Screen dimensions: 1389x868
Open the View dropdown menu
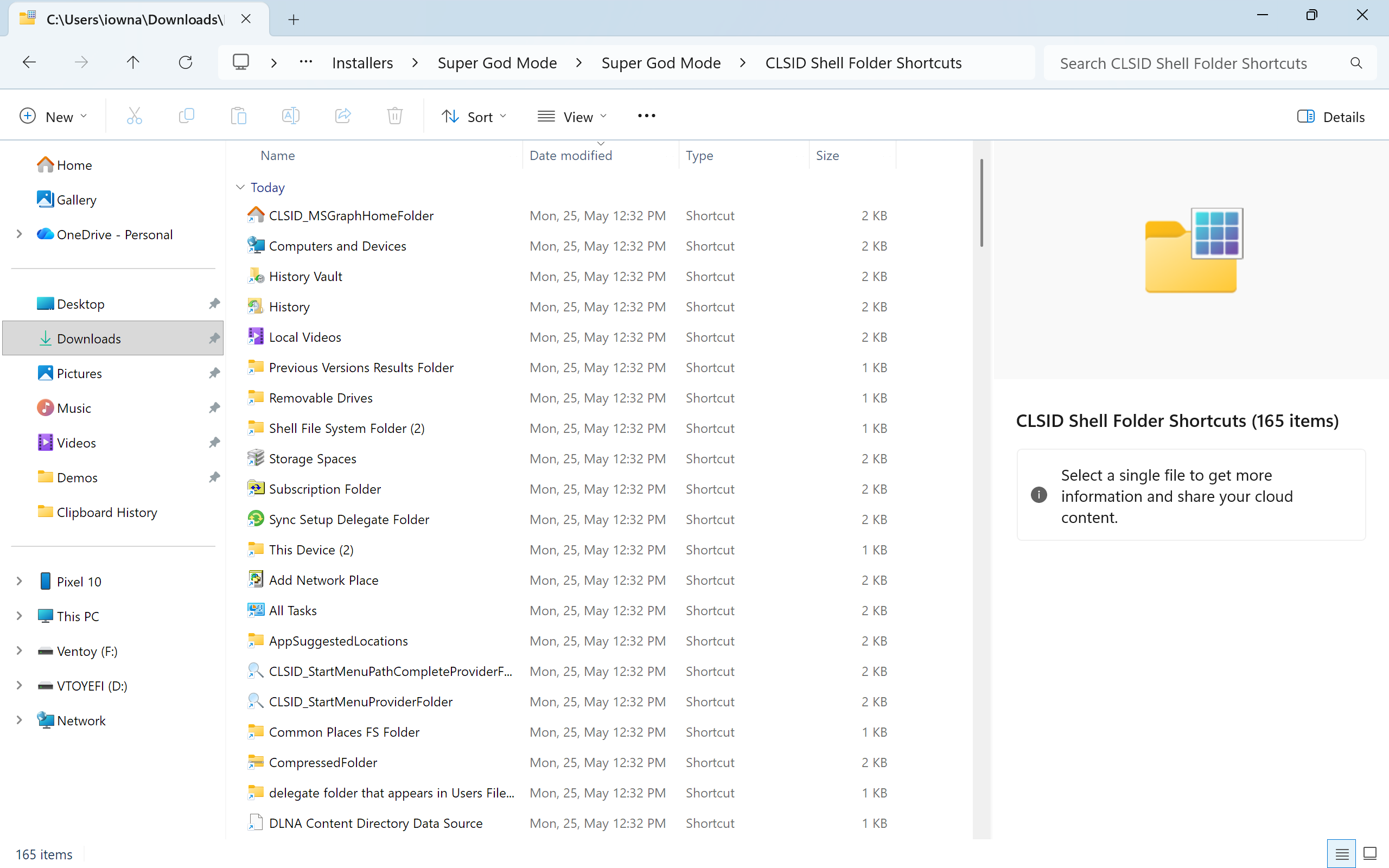pos(572,117)
